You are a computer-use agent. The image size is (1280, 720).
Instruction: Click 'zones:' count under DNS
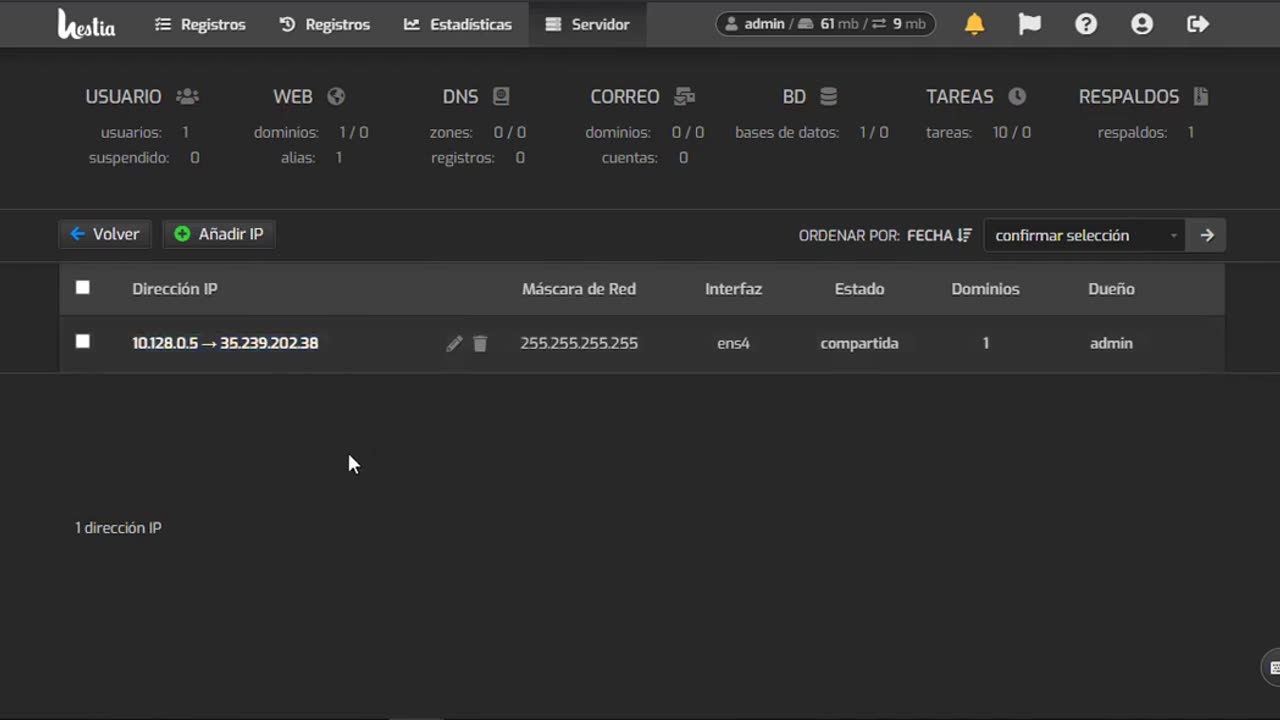pyautogui.click(x=477, y=132)
